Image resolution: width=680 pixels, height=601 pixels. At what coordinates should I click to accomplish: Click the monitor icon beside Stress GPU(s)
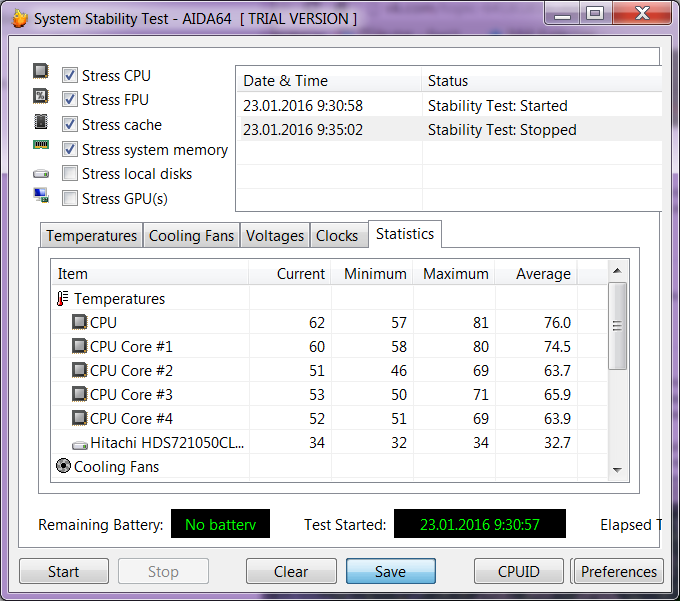pyautogui.click(x=41, y=196)
